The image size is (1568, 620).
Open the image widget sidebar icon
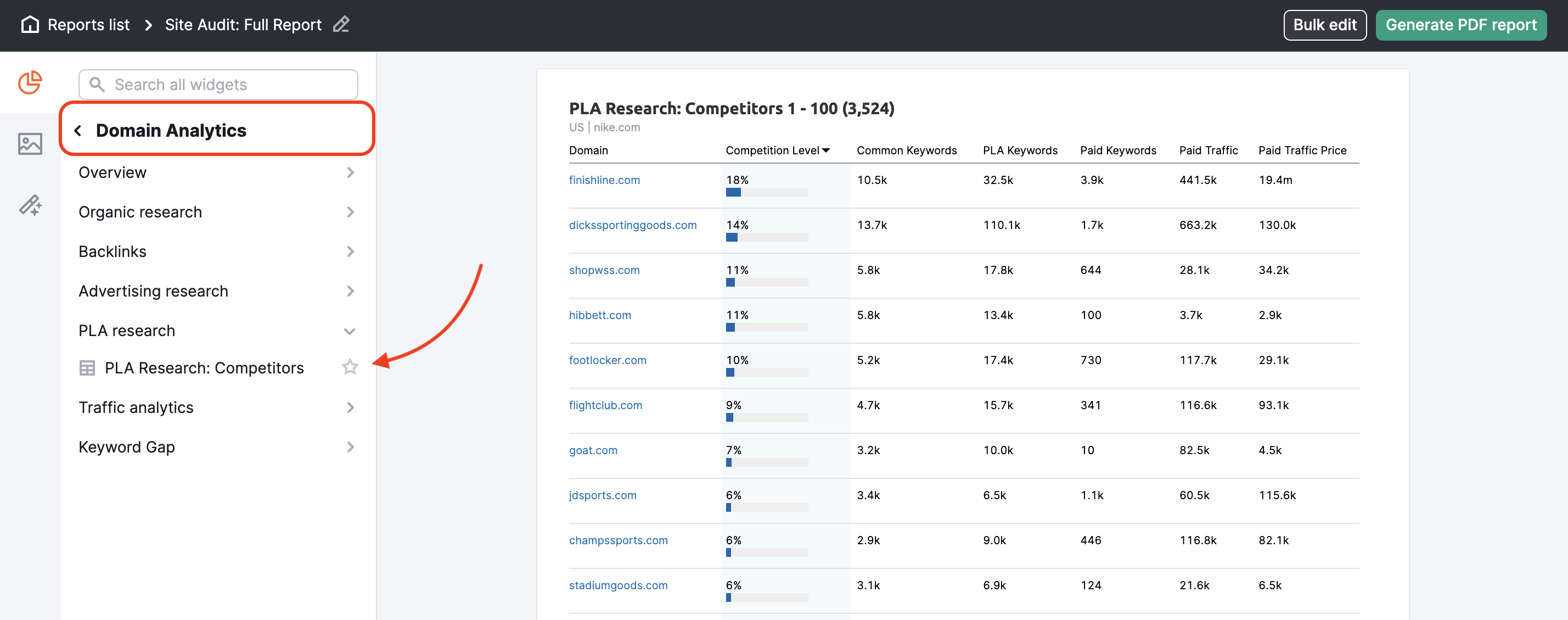(30, 144)
